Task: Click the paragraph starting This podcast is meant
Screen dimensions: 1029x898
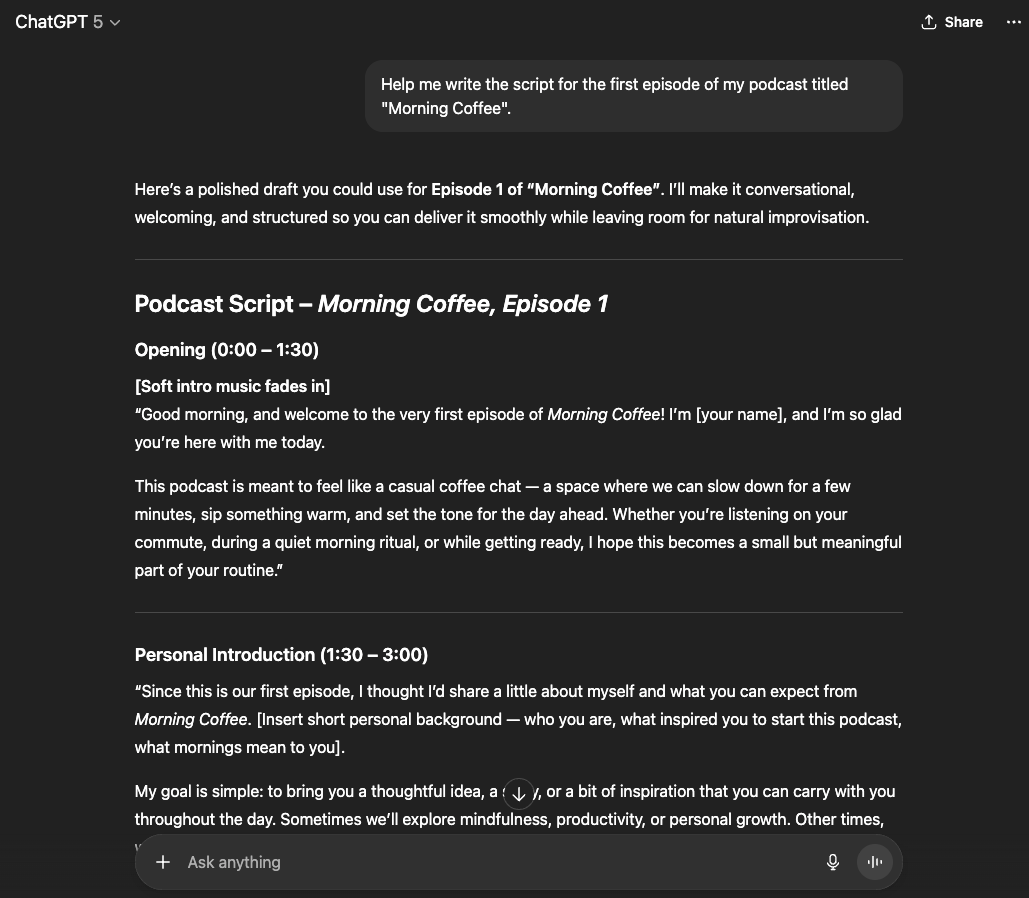Action: pyautogui.click(x=518, y=528)
